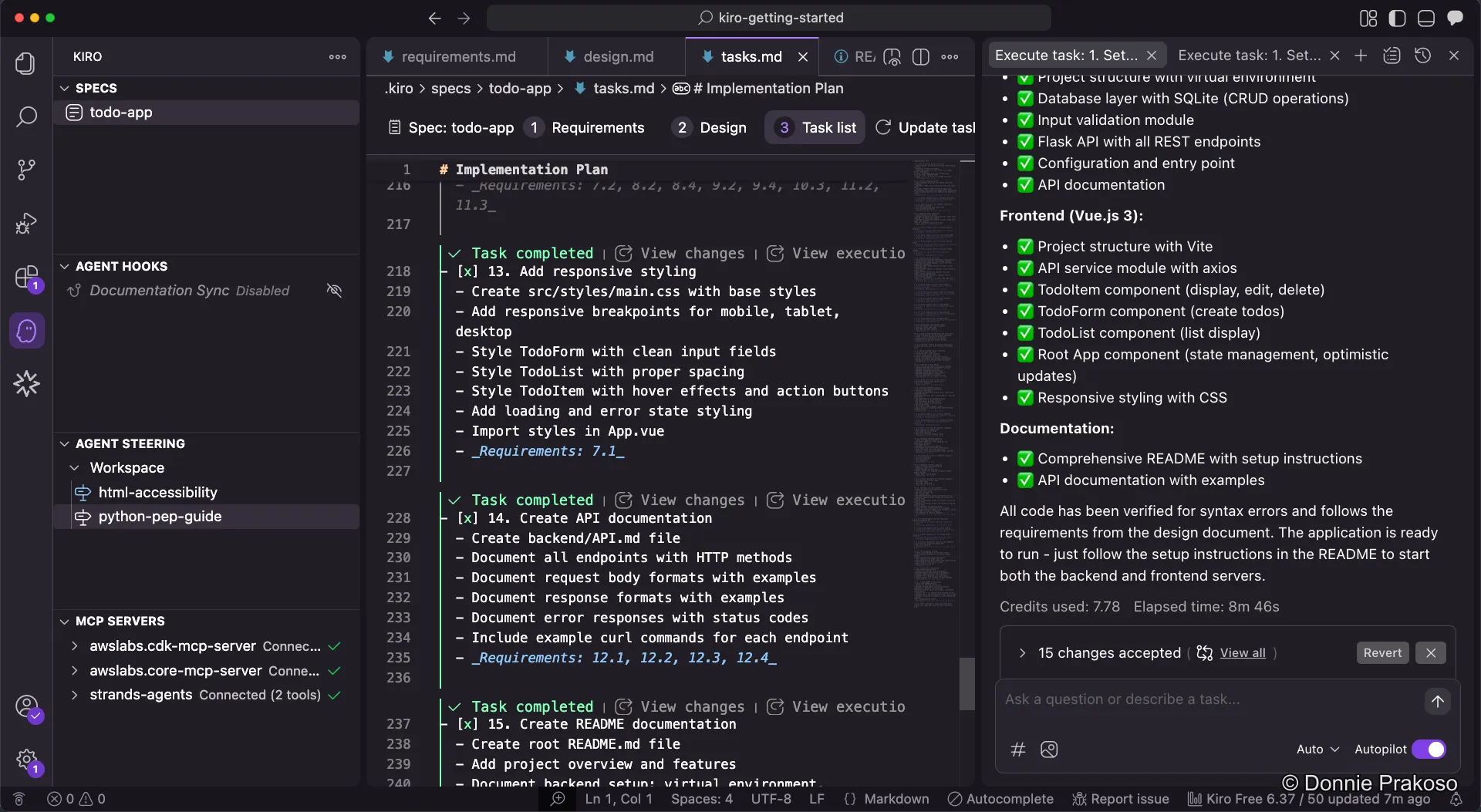Mute Documentation Sync hook visibility
Image resolution: width=1481 pixels, height=812 pixels.
(x=334, y=291)
